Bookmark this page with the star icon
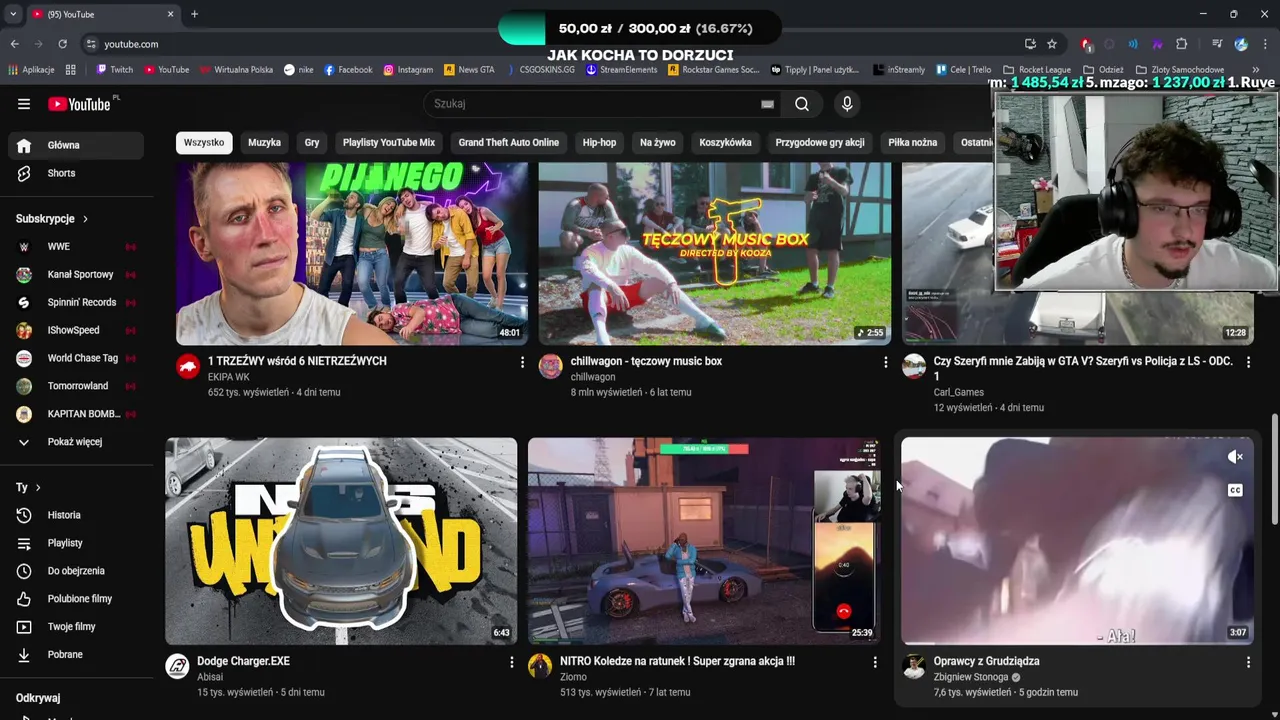Screen dimensions: 1280x720 tap(1052, 44)
